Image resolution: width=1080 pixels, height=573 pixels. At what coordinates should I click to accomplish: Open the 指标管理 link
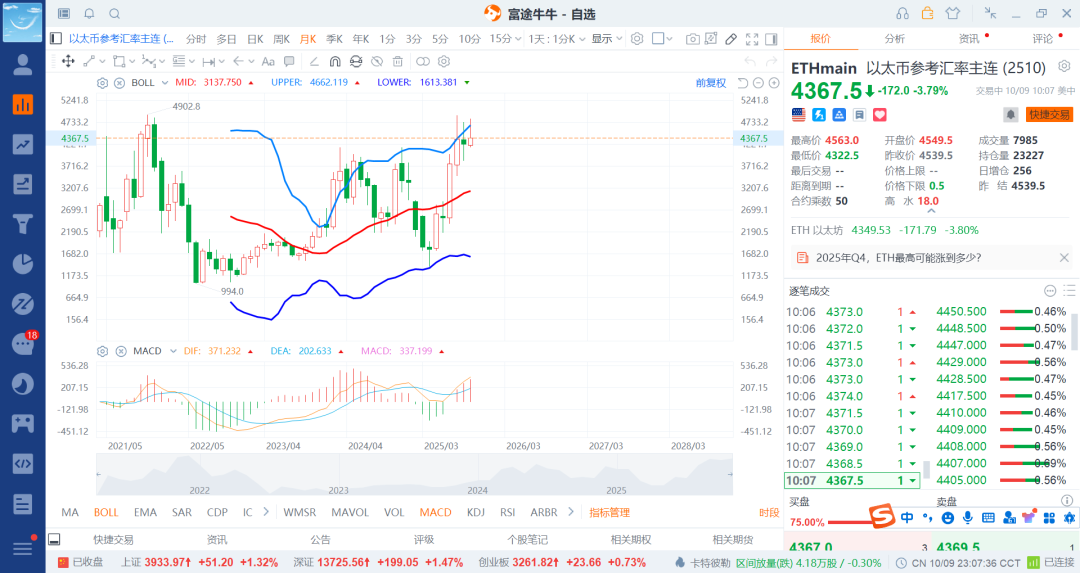point(609,512)
